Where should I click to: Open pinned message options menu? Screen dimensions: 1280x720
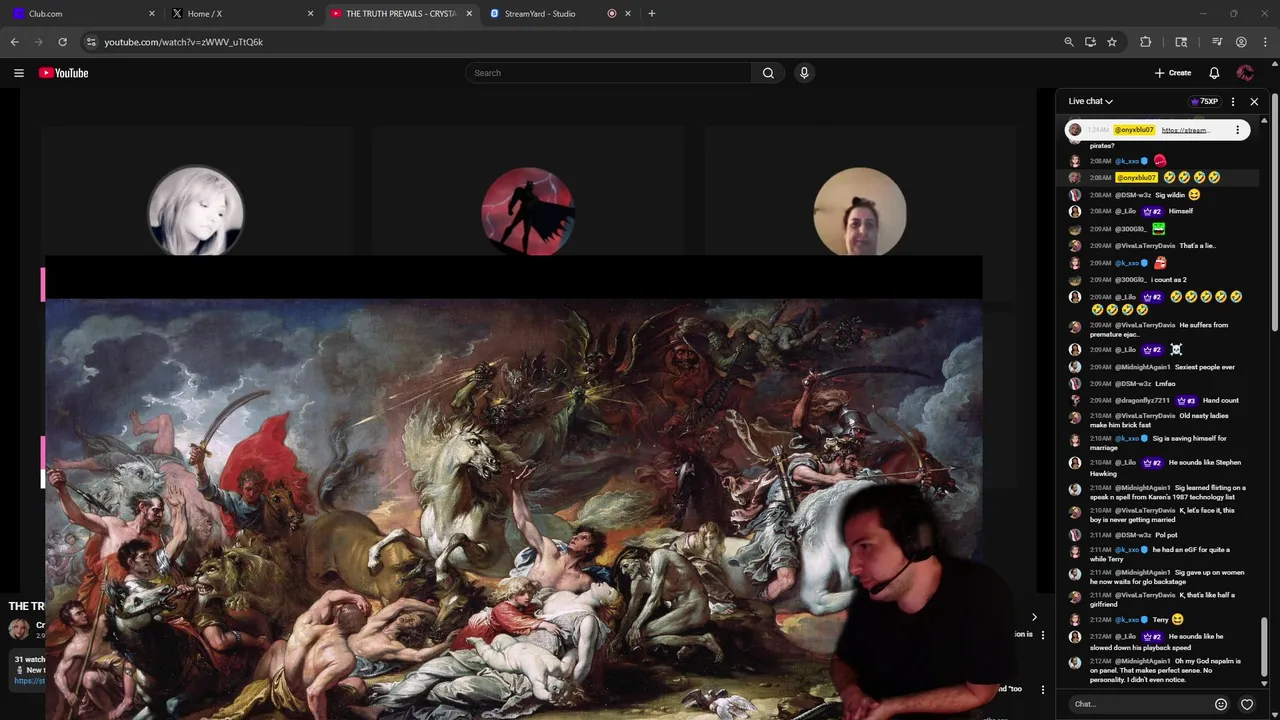tap(1237, 130)
